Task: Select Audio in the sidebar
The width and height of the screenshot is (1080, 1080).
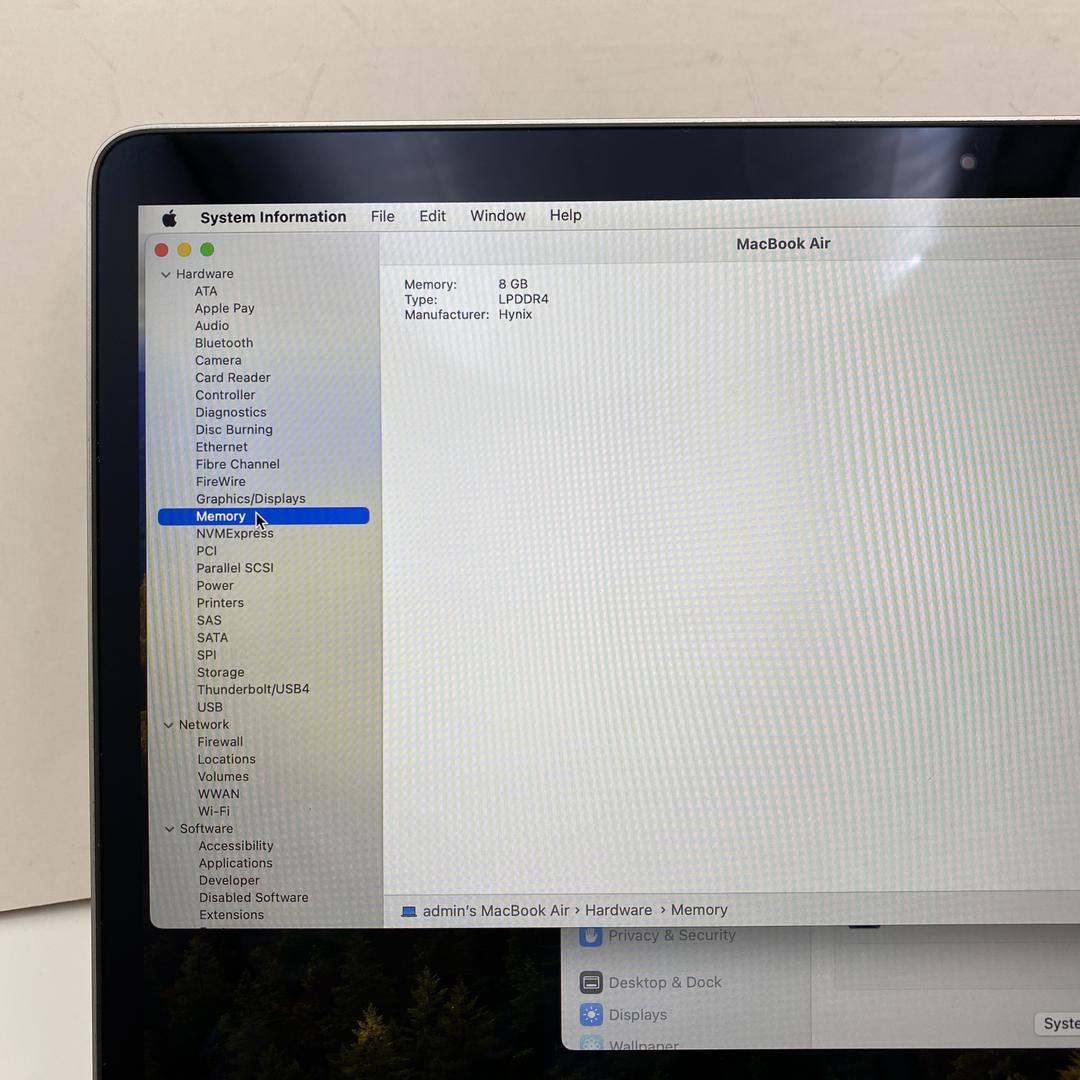Action: [211, 326]
